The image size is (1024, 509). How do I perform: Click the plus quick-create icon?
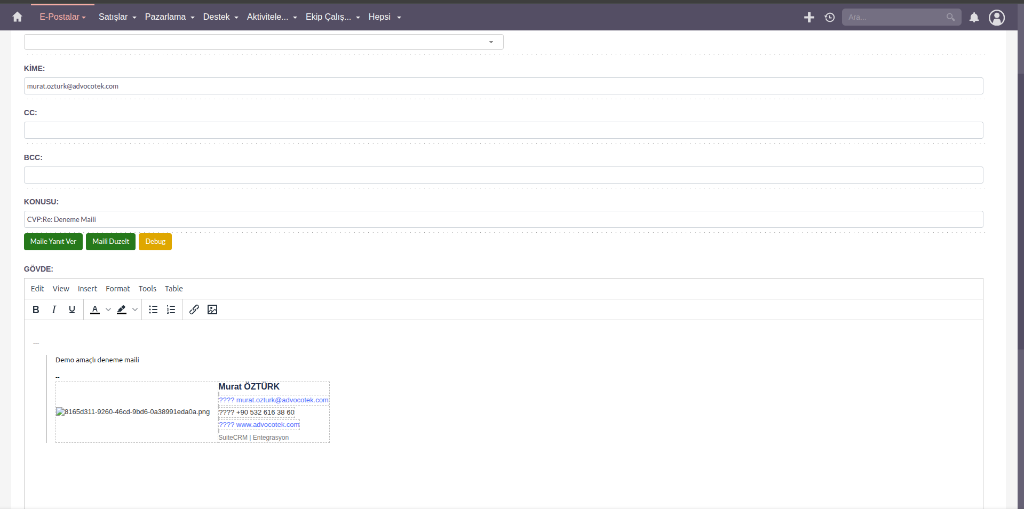click(x=808, y=17)
